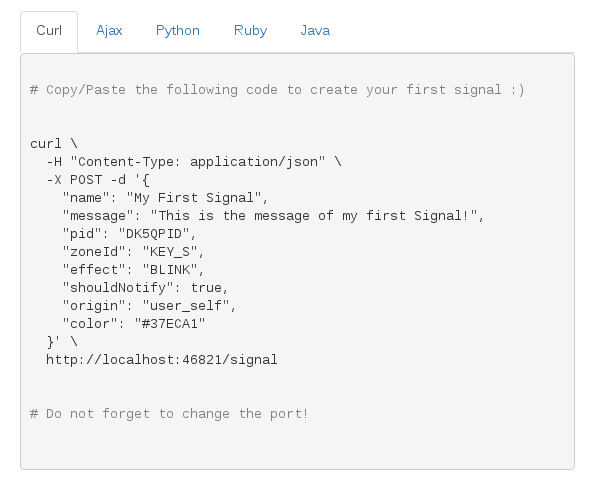The height and width of the screenshot is (495, 595).
Task: Select the Curl tab
Action: coord(49,31)
